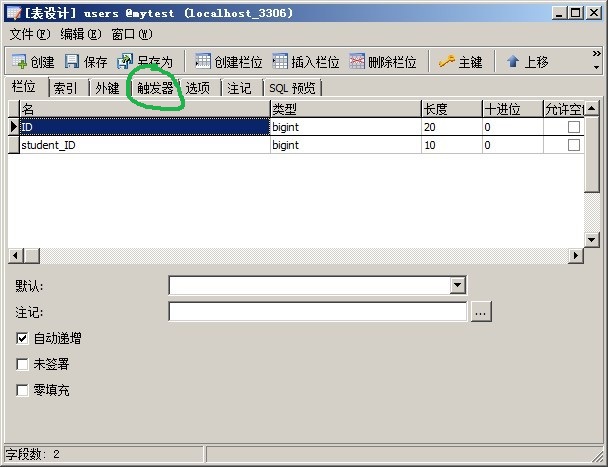The height and width of the screenshot is (467, 608).
Task: Click the row selector of ID row
Action: pyautogui.click(x=14, y=127)
